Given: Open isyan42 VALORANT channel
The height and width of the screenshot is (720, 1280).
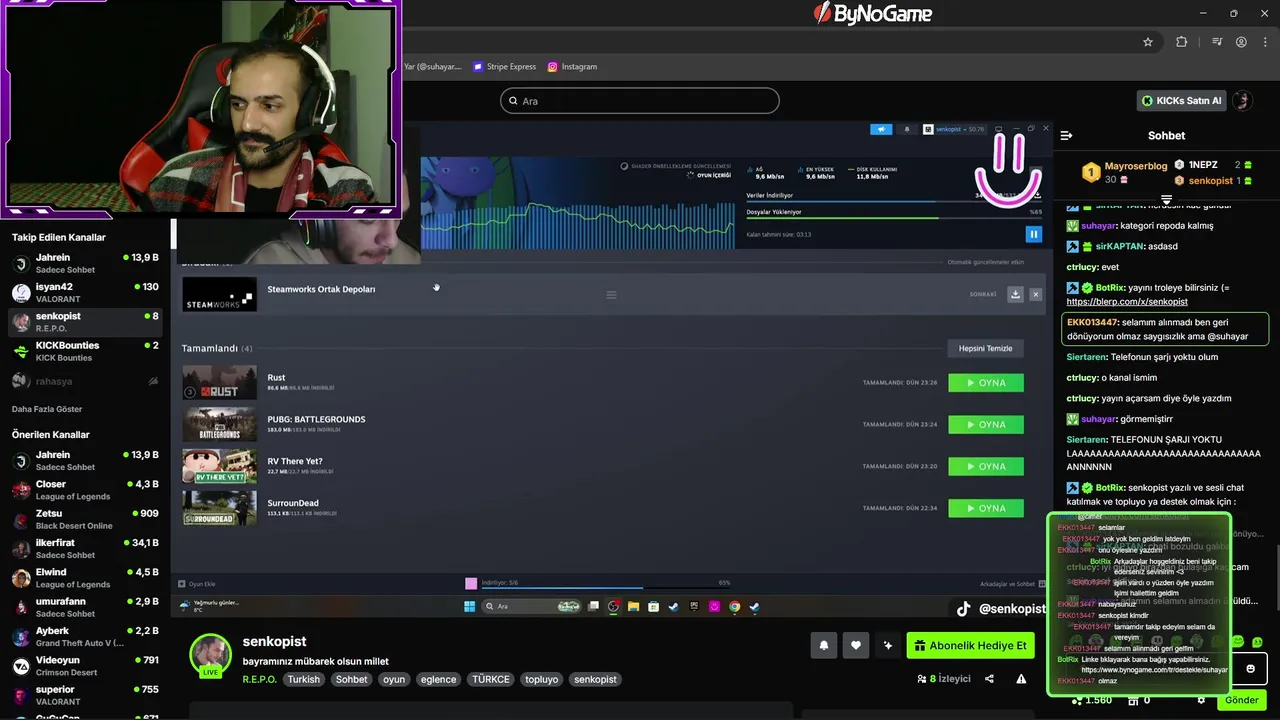Looking at the screenshot, I should tap(86, 293).
